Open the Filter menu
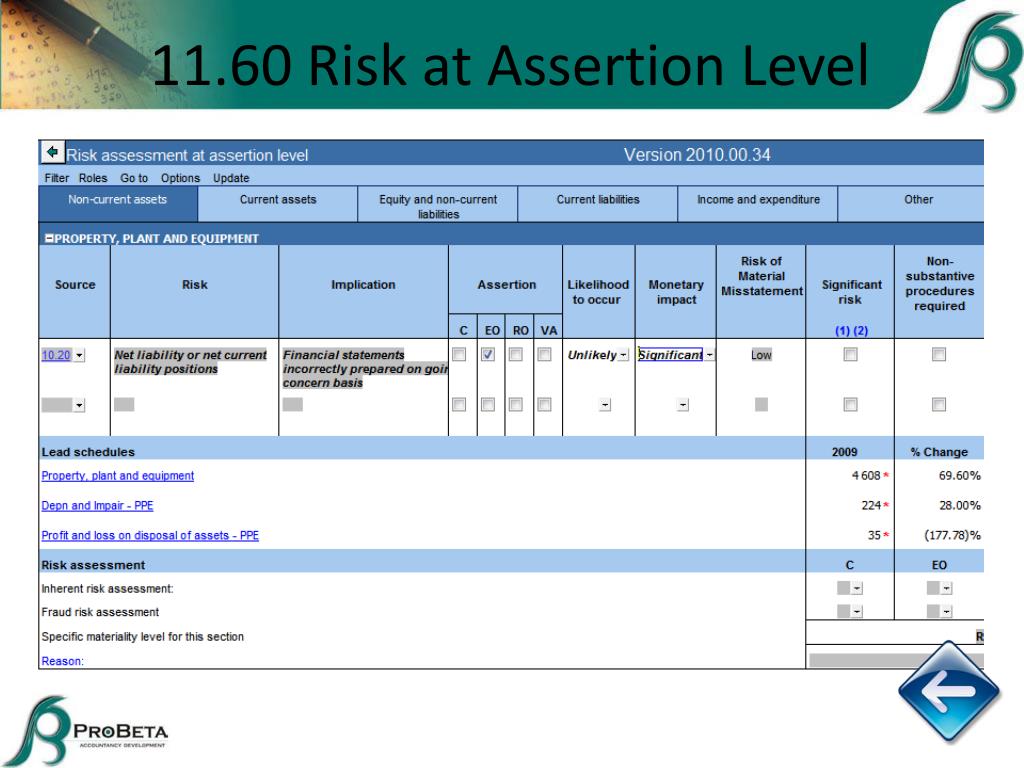The height and width of the screenshot is (768, 1024). coord(57,178)
